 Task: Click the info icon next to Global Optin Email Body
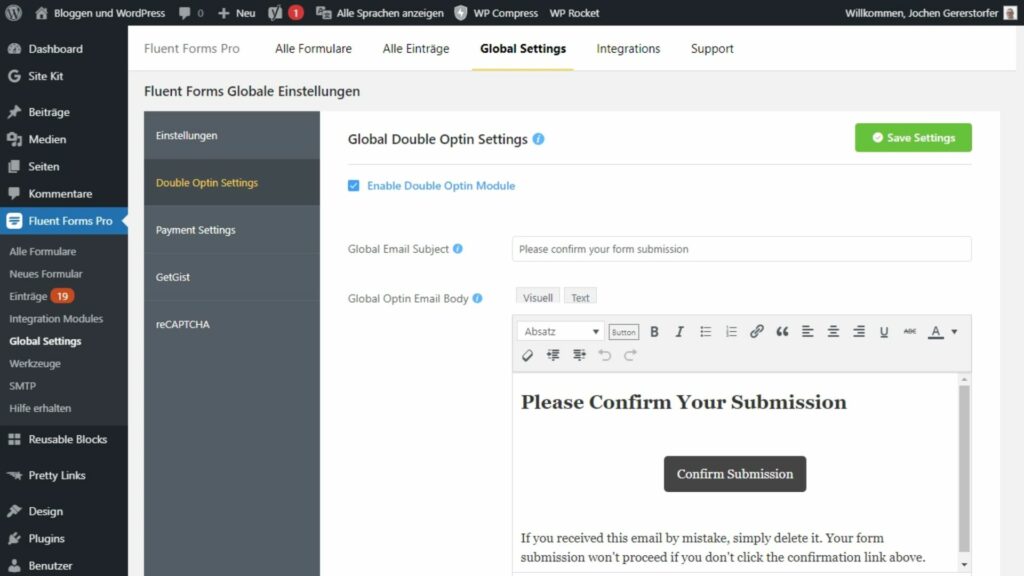click(477, 298)
